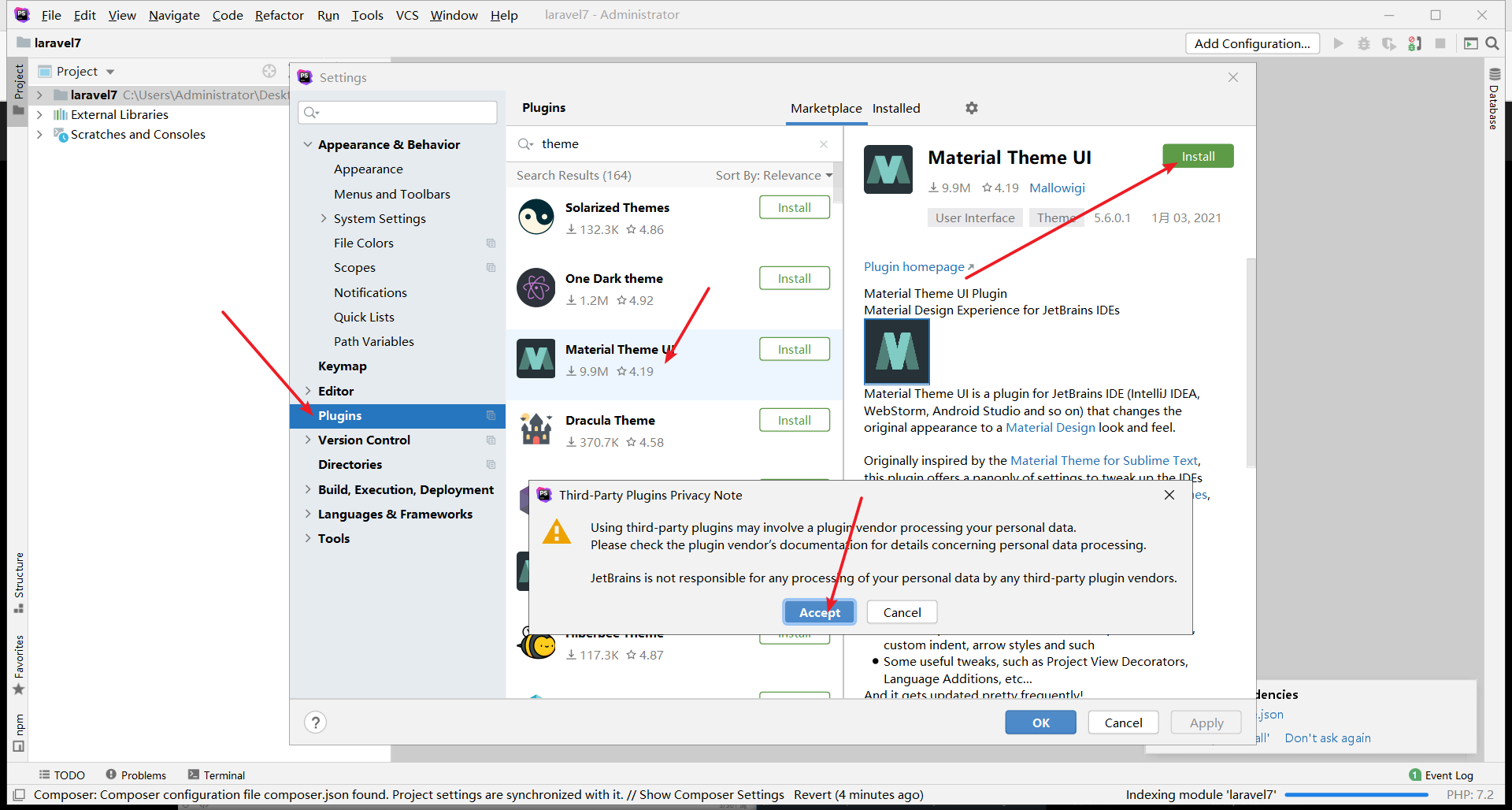
Task: Click the Settings search field
Action: tap(398, 112)
